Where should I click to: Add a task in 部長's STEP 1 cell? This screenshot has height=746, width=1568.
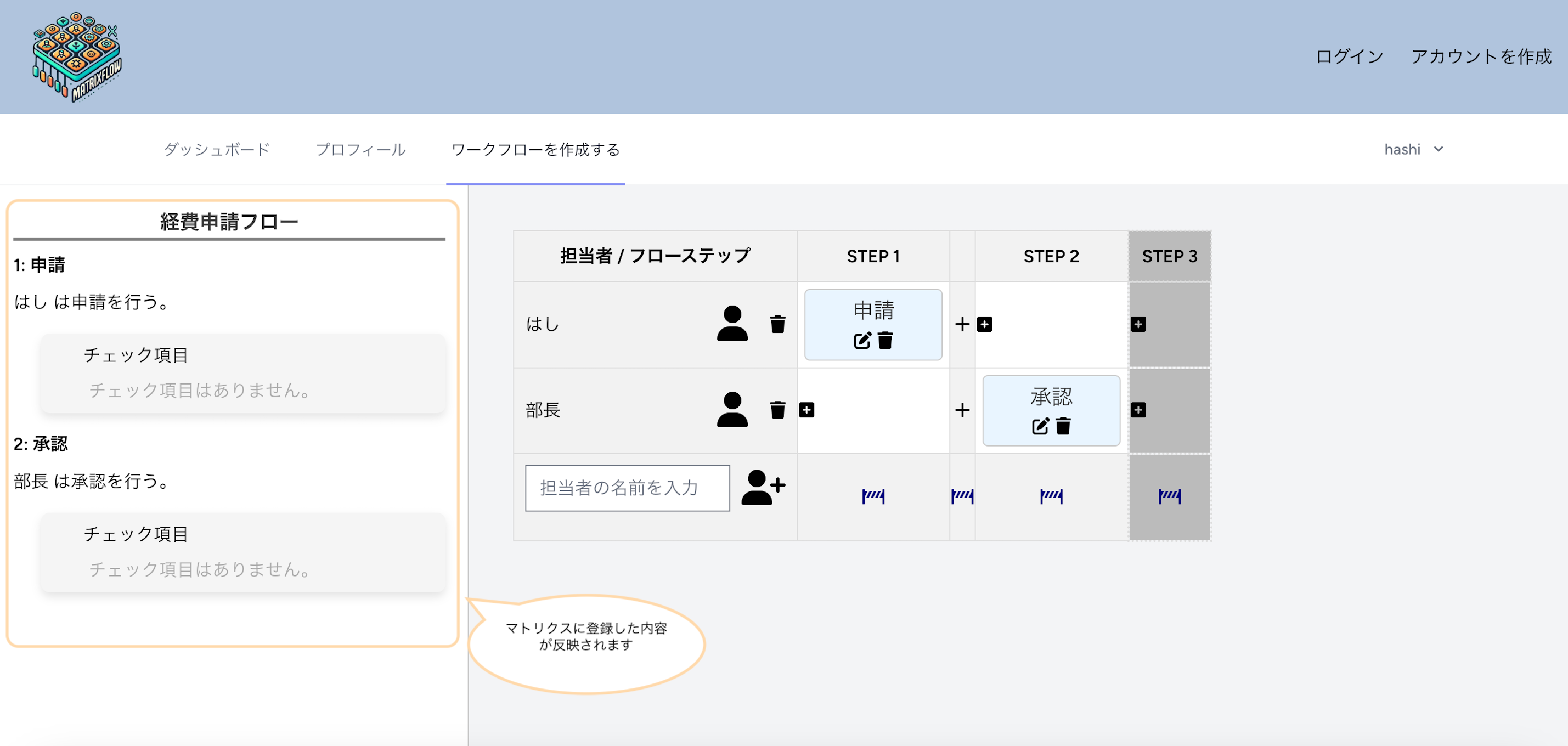click(x=807, y=411)
